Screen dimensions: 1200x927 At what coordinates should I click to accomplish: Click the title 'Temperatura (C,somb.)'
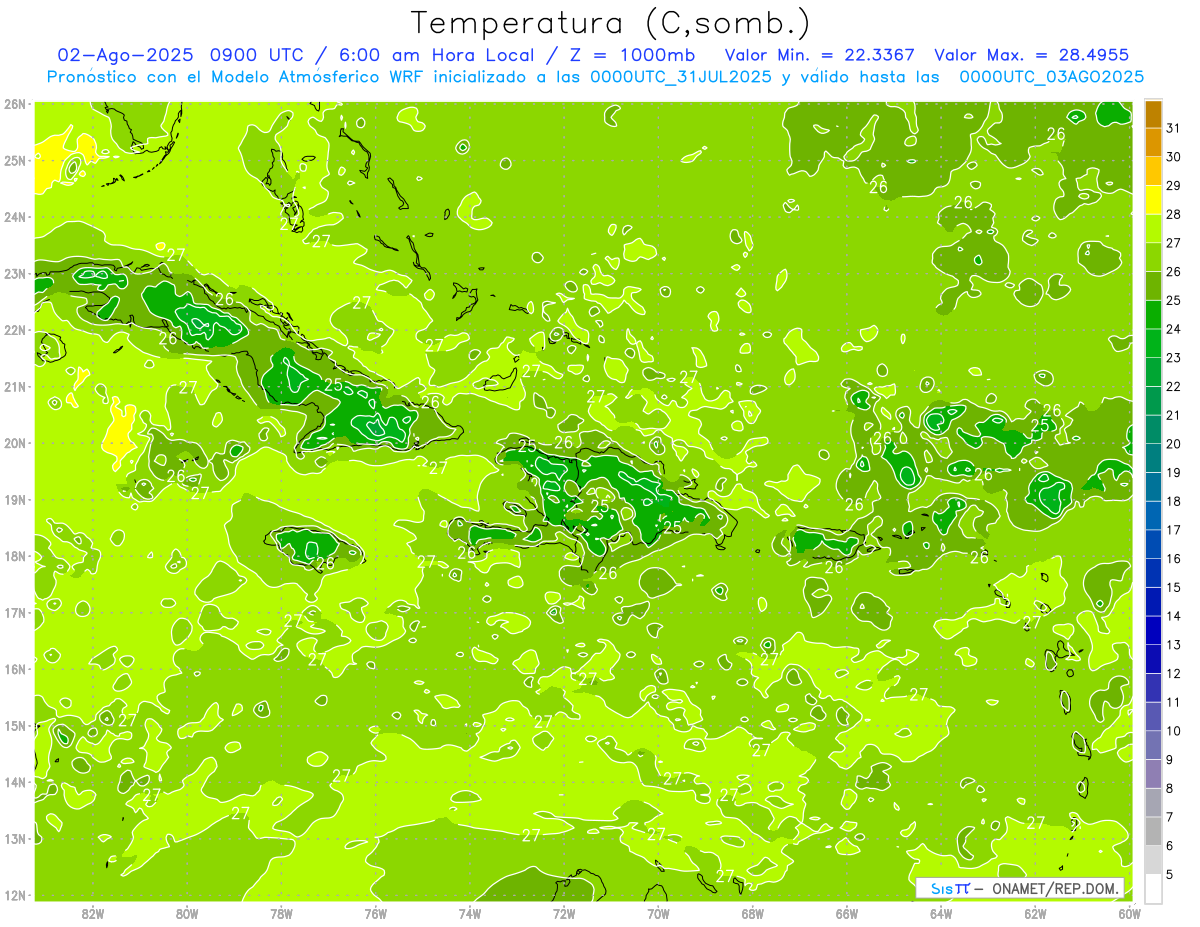click(611, 23)
